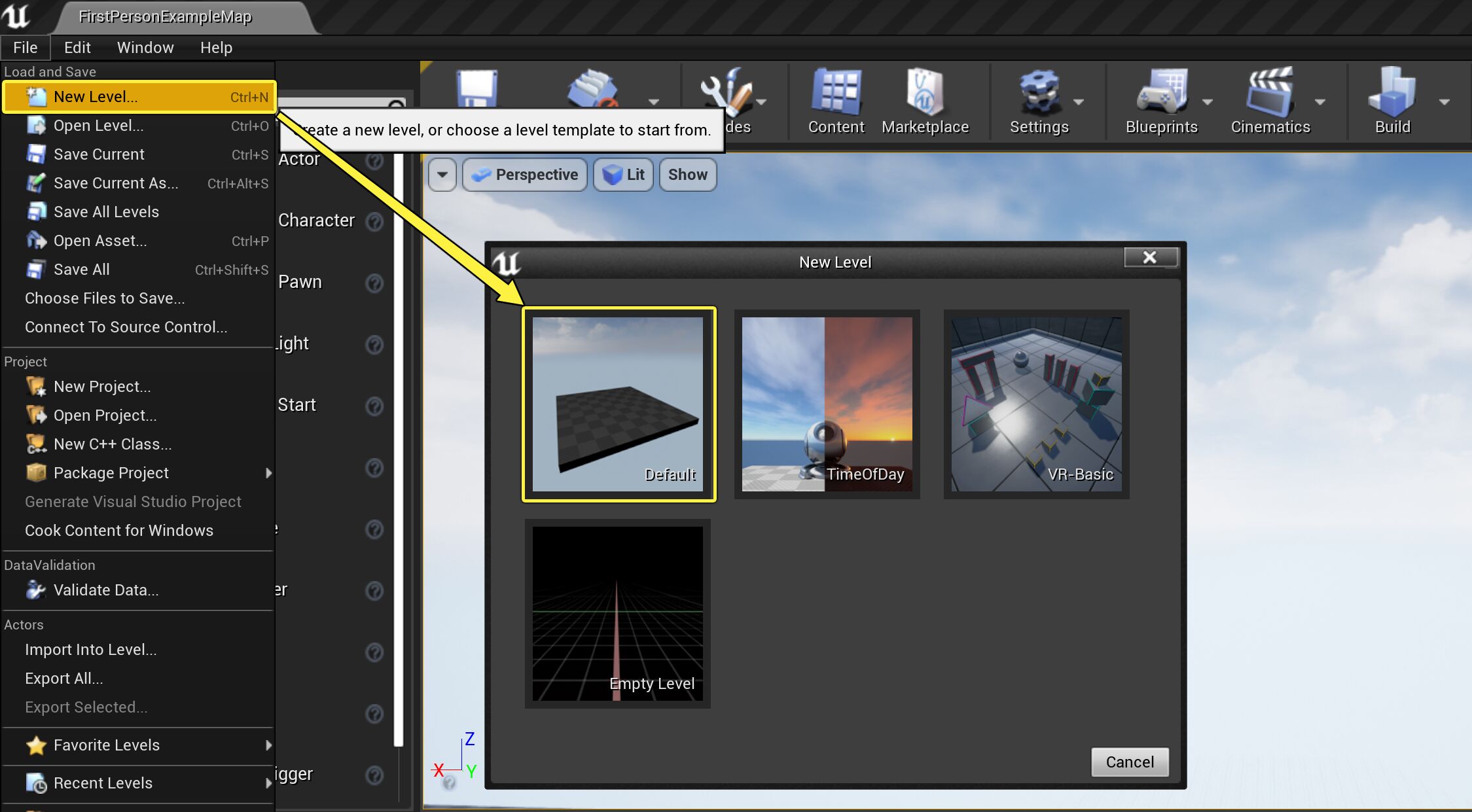
Task: Click the Lit view mode button
Action: (623, 175)
